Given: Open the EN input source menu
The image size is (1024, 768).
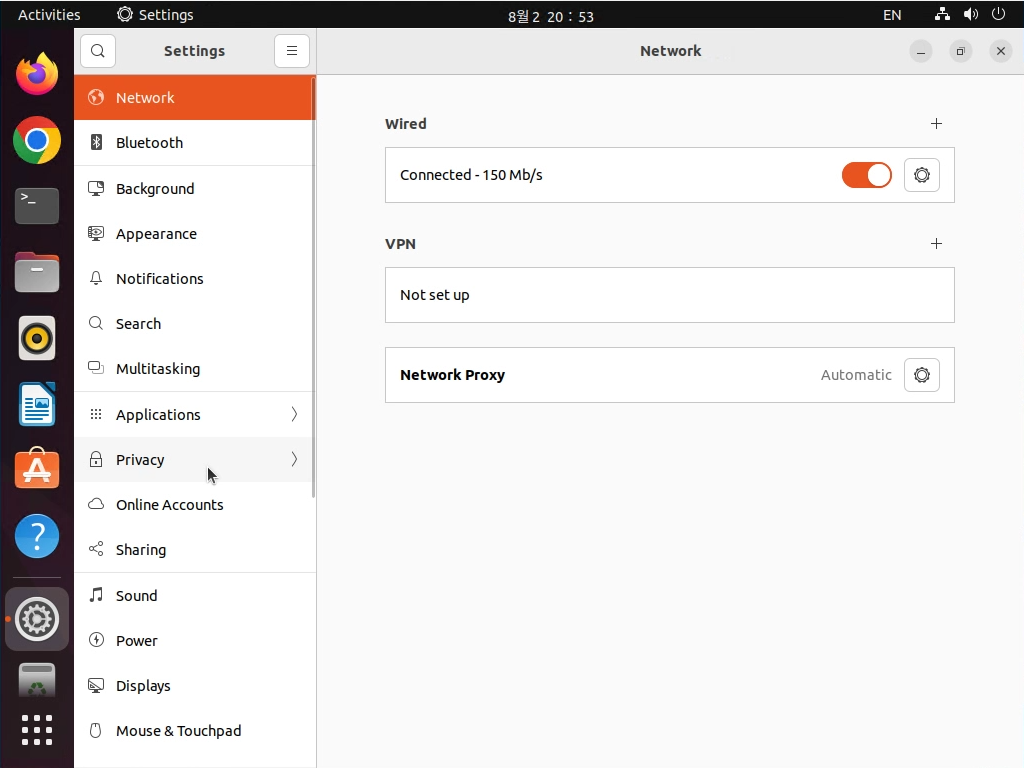Looking at the screenshot, I should pyautogui.click(x=892, y=15).
